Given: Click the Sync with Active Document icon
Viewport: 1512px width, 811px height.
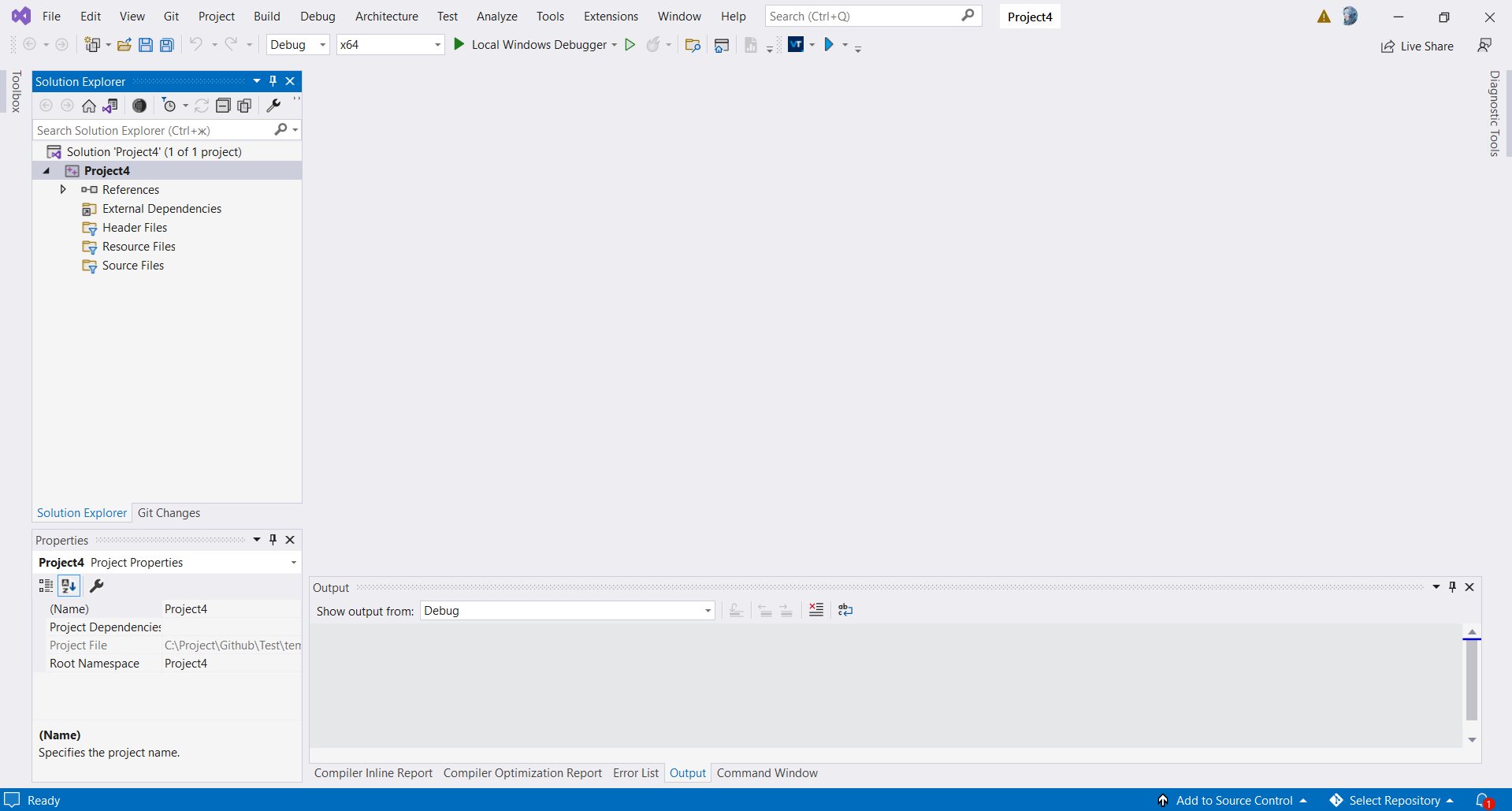Looking at the screenshot, I should tap(110, 105).
